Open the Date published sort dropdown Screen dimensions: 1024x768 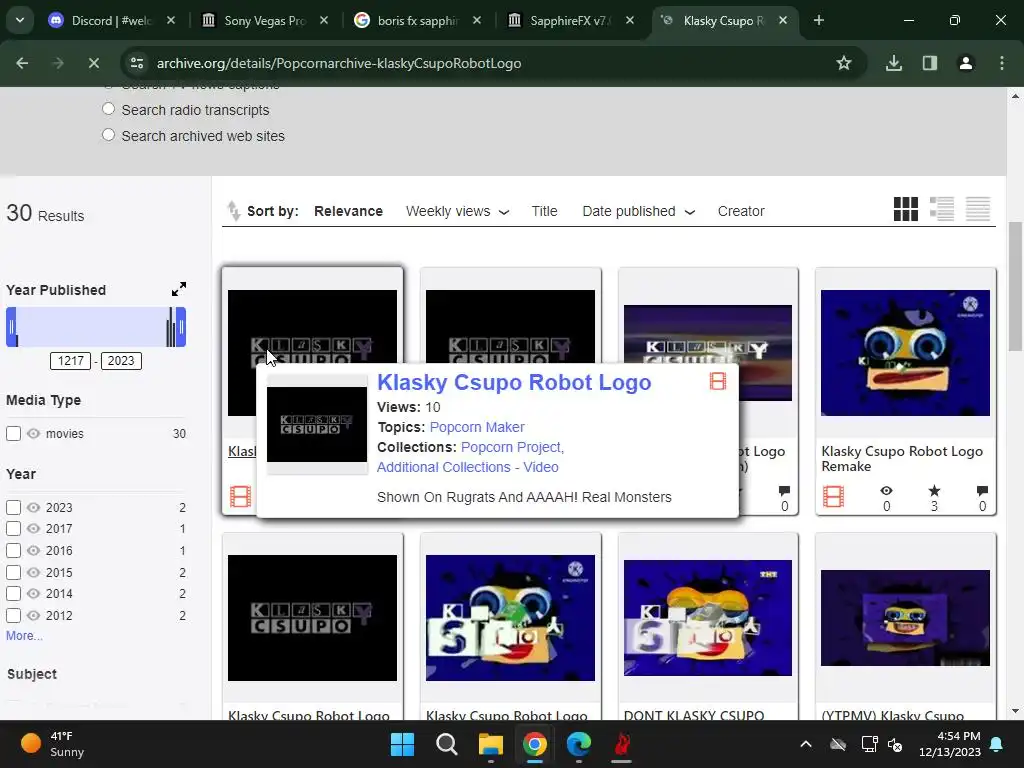(638, 211)
